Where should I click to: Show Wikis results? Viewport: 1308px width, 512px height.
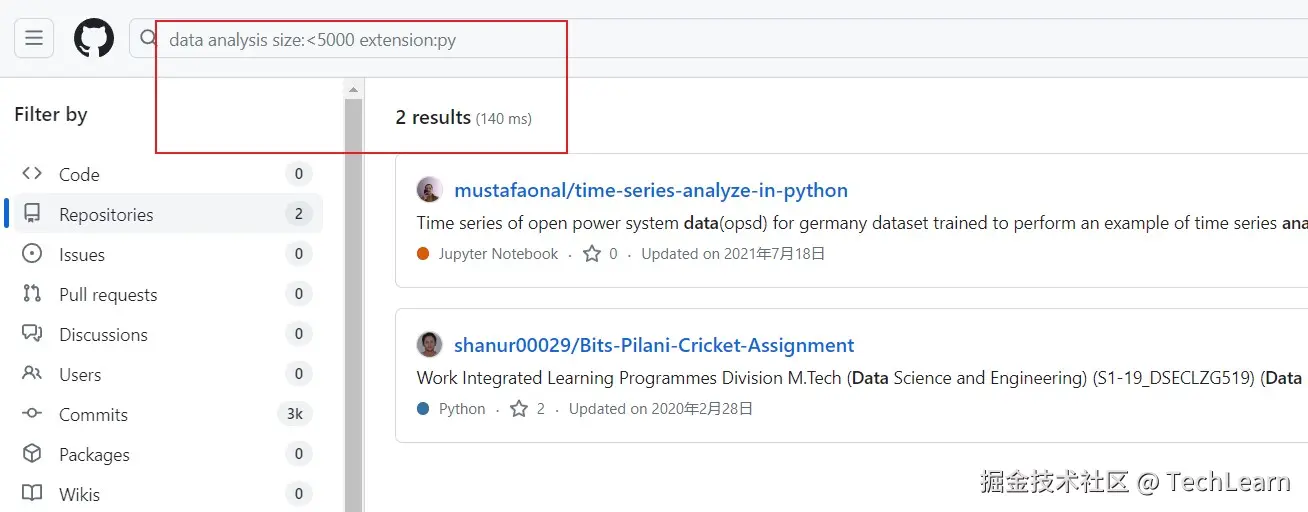tap(79, 494)
